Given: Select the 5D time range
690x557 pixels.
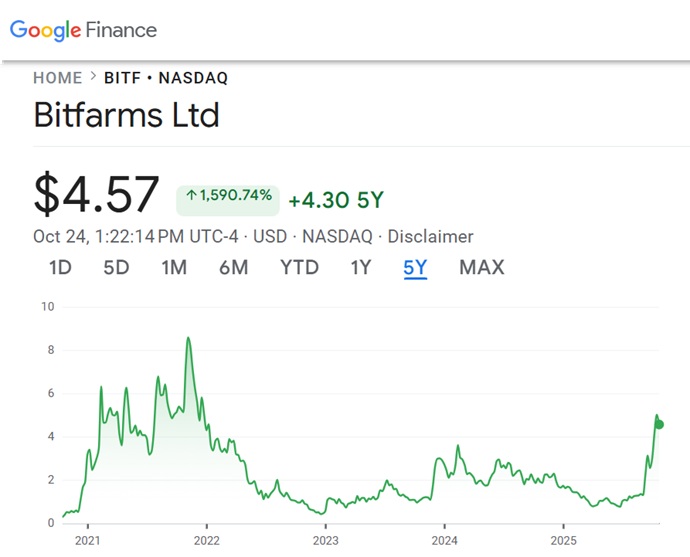Looking at the screenshot, I should [116, 267].
